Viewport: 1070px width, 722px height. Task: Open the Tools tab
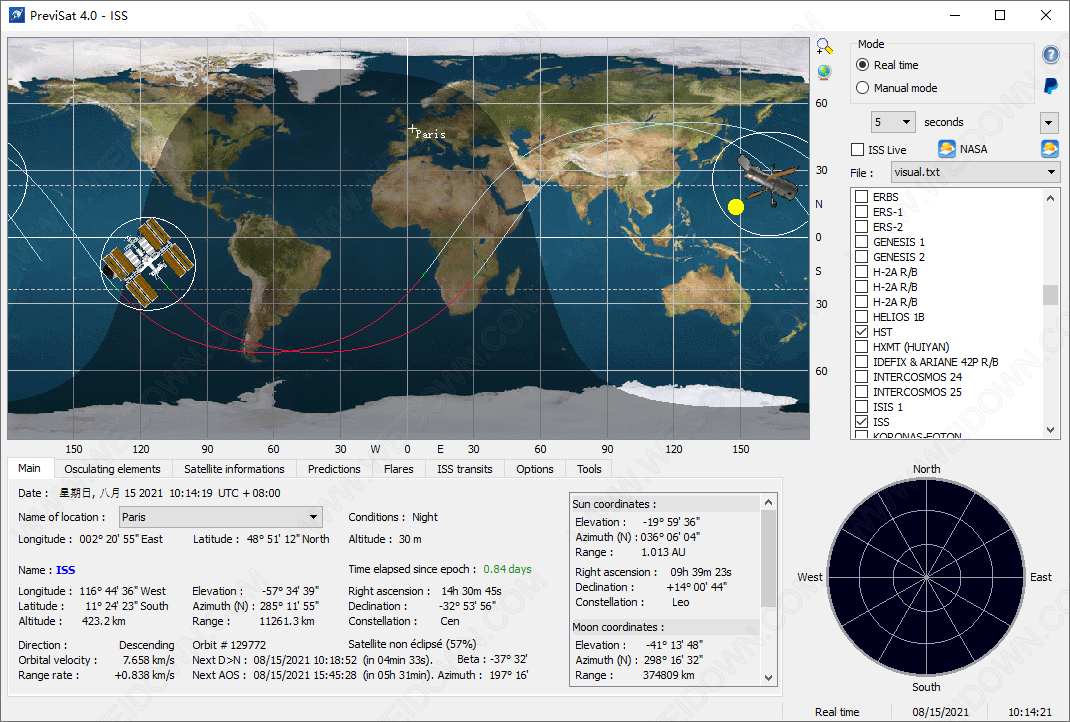click(x=589, y=469)
